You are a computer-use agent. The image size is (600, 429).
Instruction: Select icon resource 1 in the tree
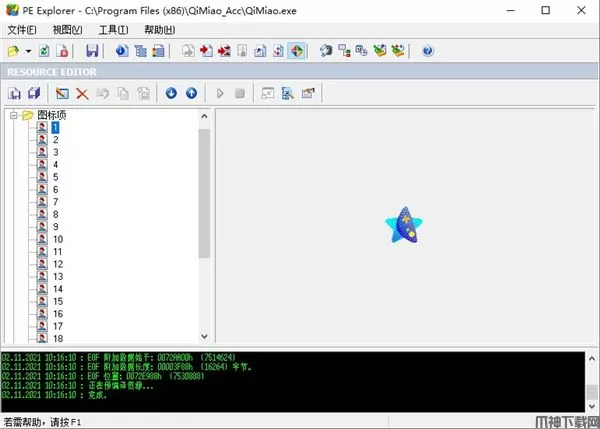[56, 127]
